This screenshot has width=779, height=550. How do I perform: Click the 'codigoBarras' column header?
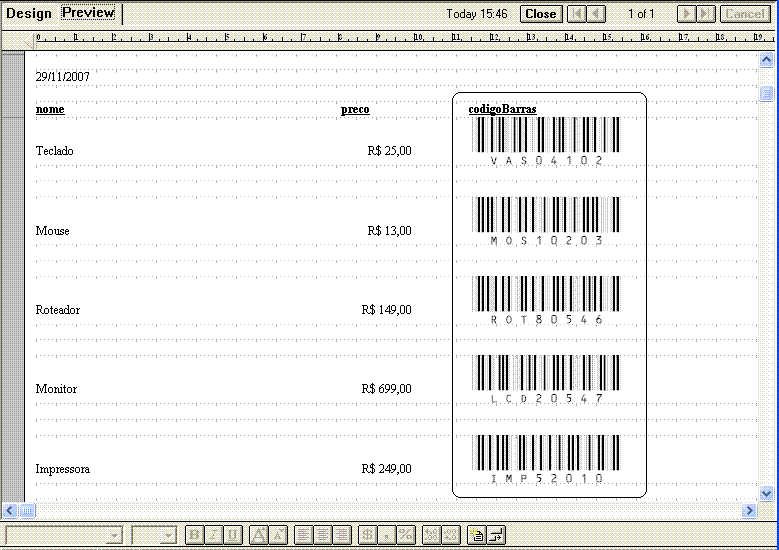(502, 109)
